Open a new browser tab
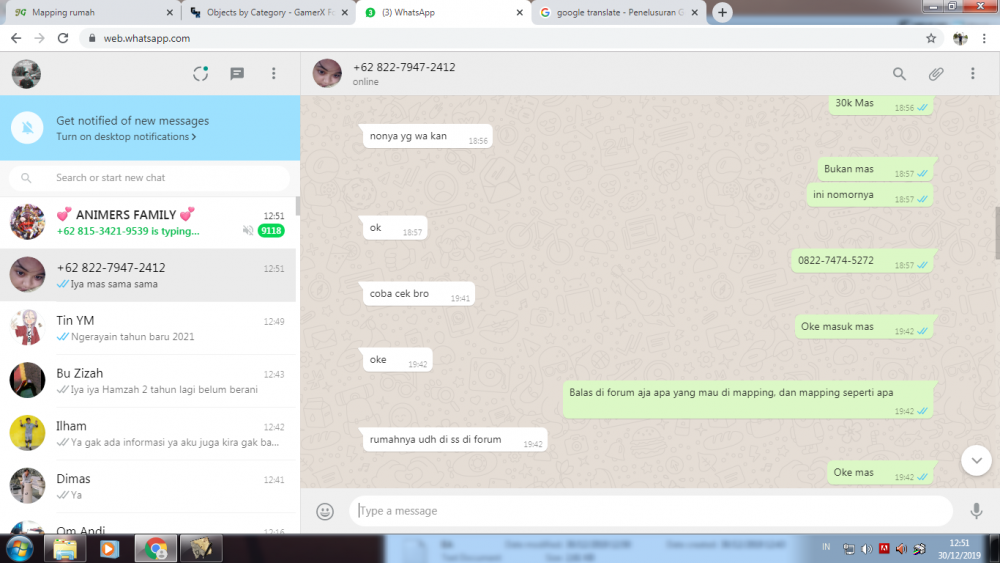The height and width of the screenshot is (563, 1000). pos(722,12)
